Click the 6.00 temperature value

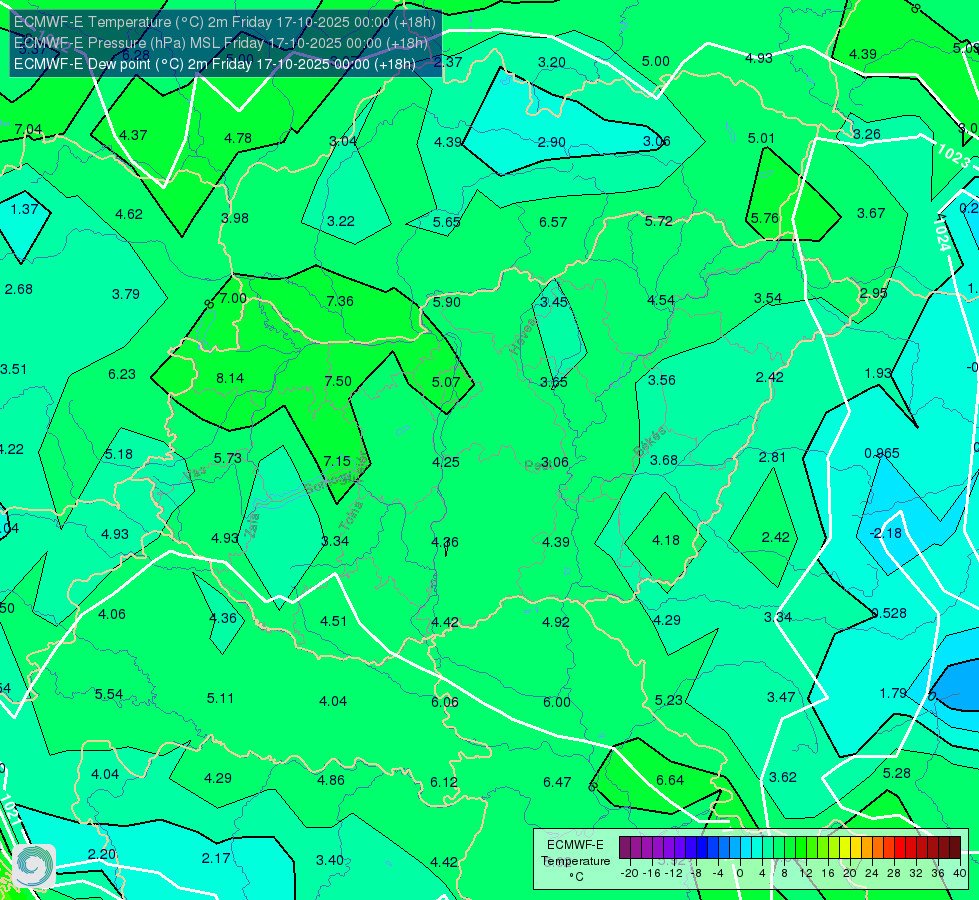pyautogui.click(x=556, y=702)
